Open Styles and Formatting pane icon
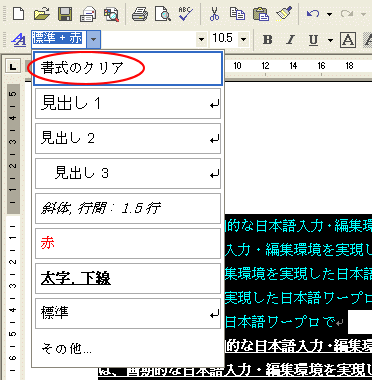The height and width of the screenshot is (380, 372). (x=19, y=40)
